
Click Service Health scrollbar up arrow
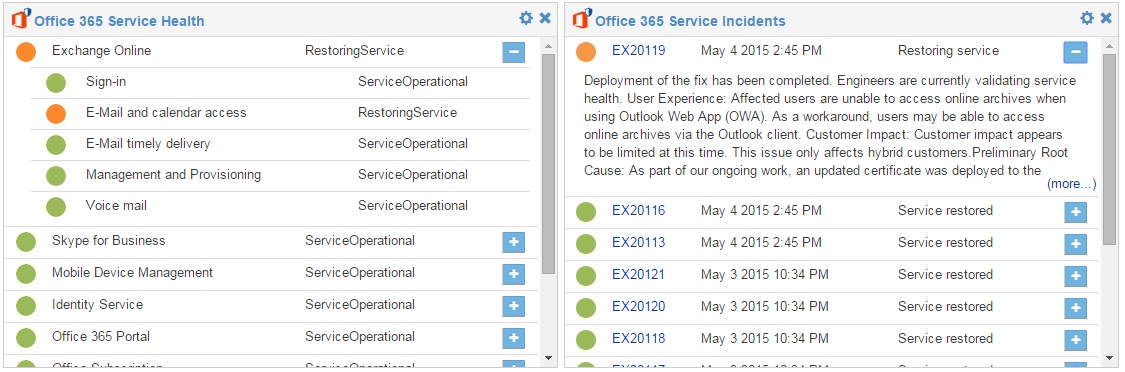click(x=549, y=46)
